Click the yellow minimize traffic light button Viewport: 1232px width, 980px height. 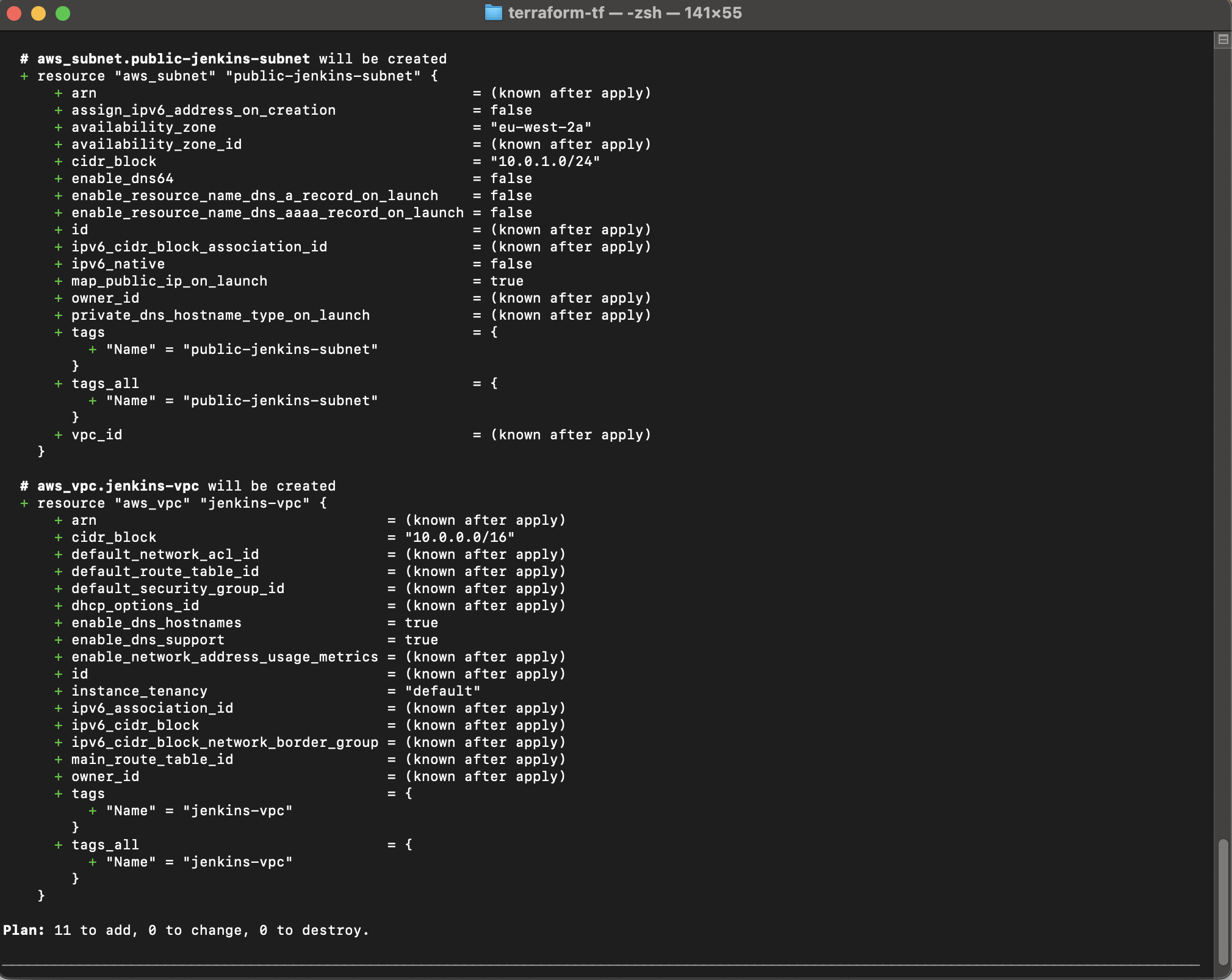click(38, 12)
